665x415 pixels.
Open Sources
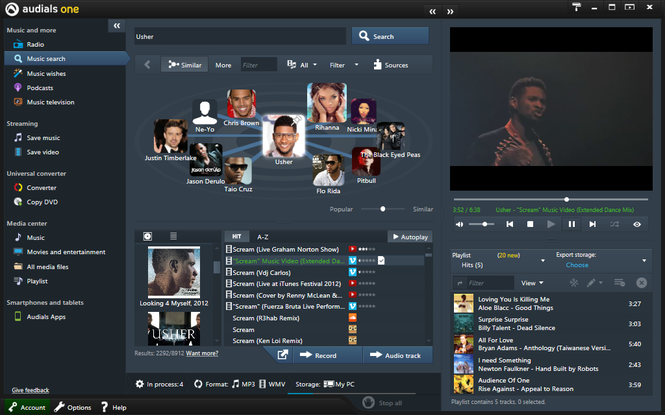click(x=391, y=65)
